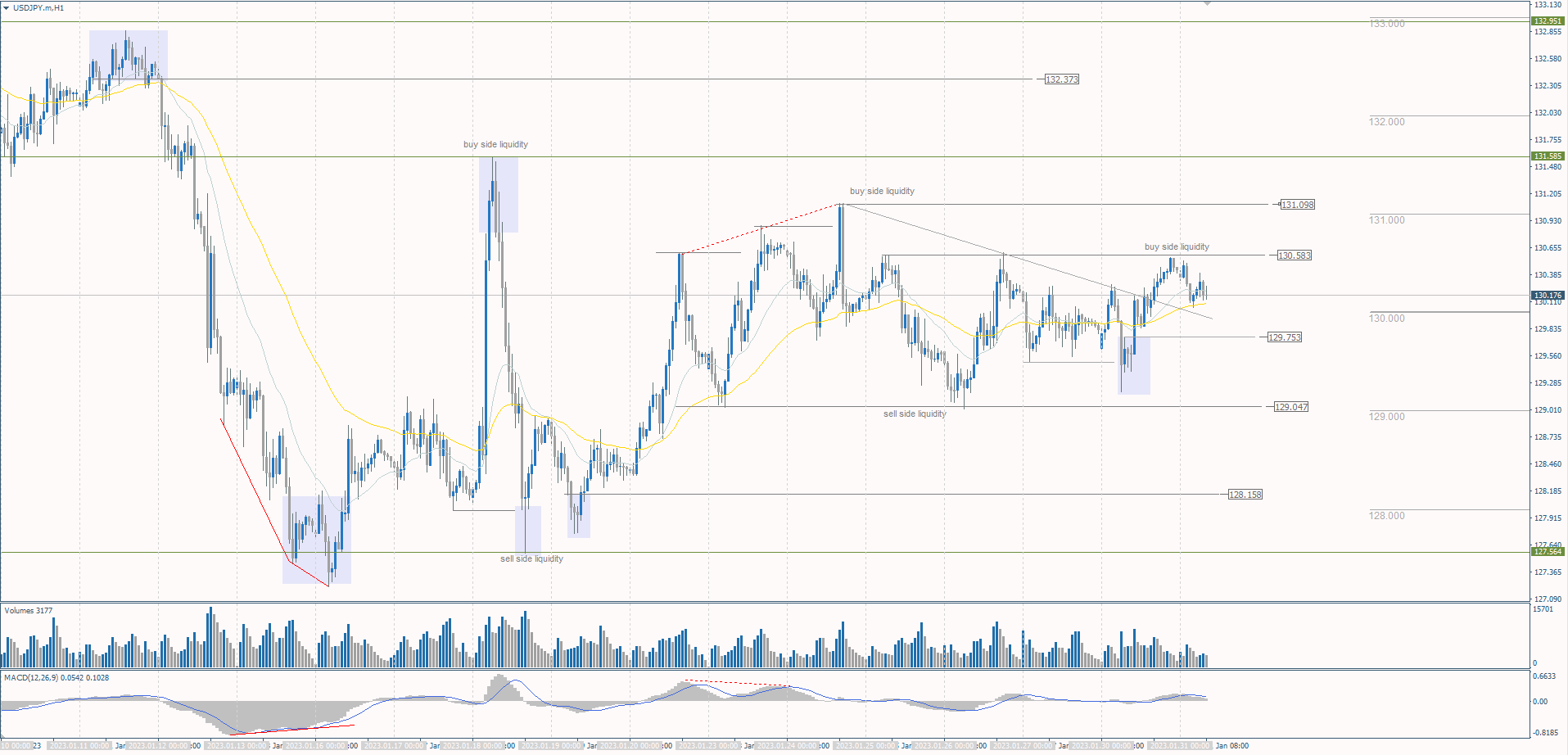Click the 2023.01.25 00:00 time axis marker

[x=865, y=746]
